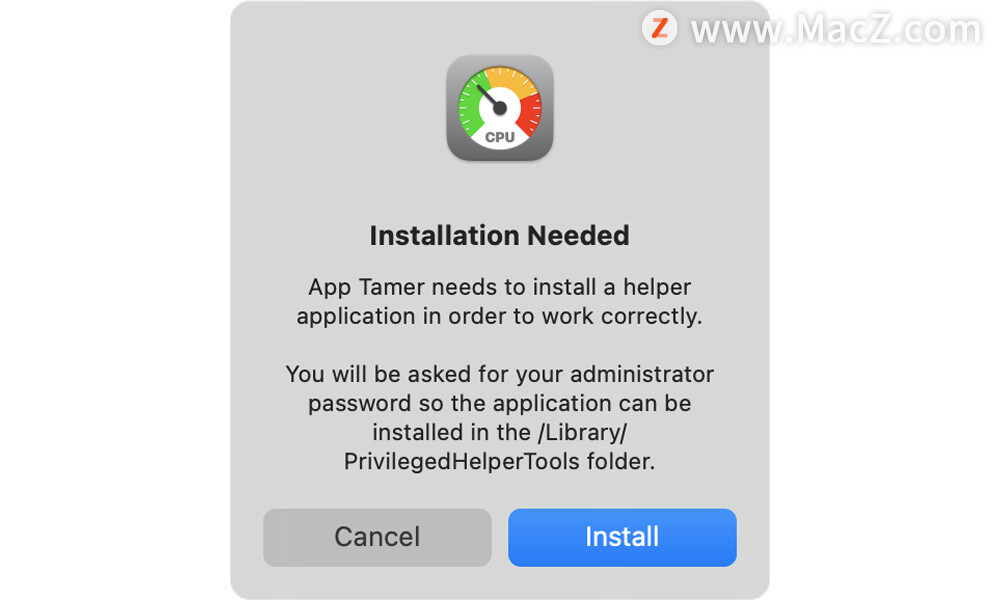Image resolution: width=1000 pixels, height=600 pixels.
Task: Click the line starting "You will be asked"
Action: [499, 374]
